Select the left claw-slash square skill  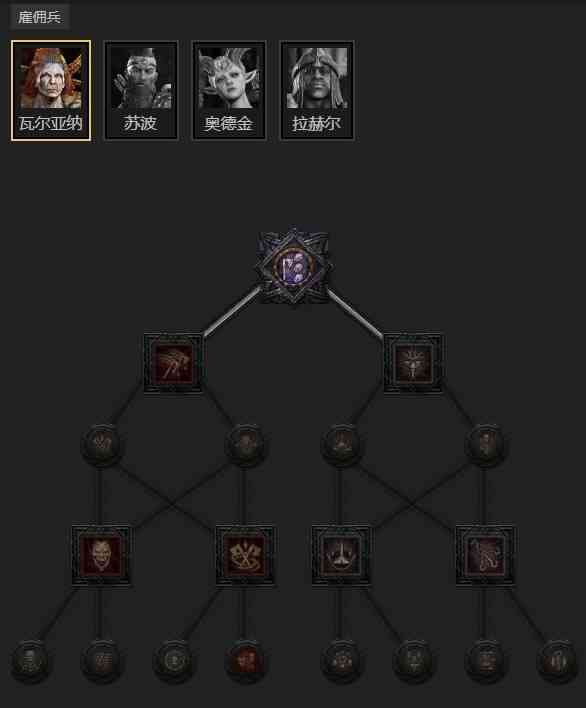pos(172,363)
